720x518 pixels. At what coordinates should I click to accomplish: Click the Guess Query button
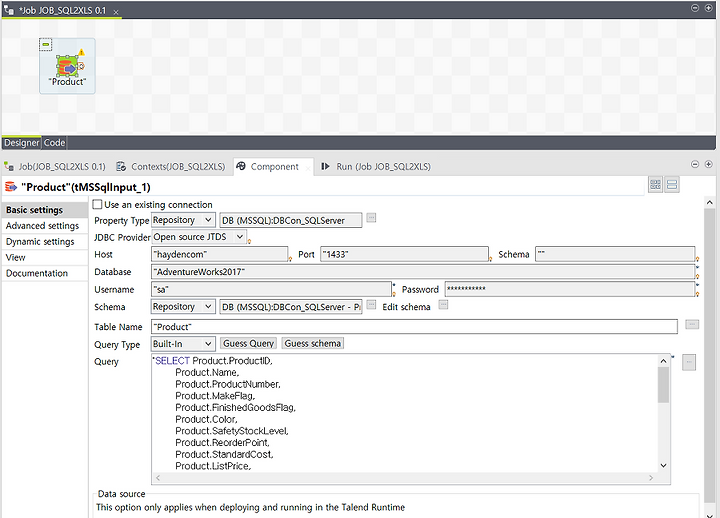click(x=248, y=343)
